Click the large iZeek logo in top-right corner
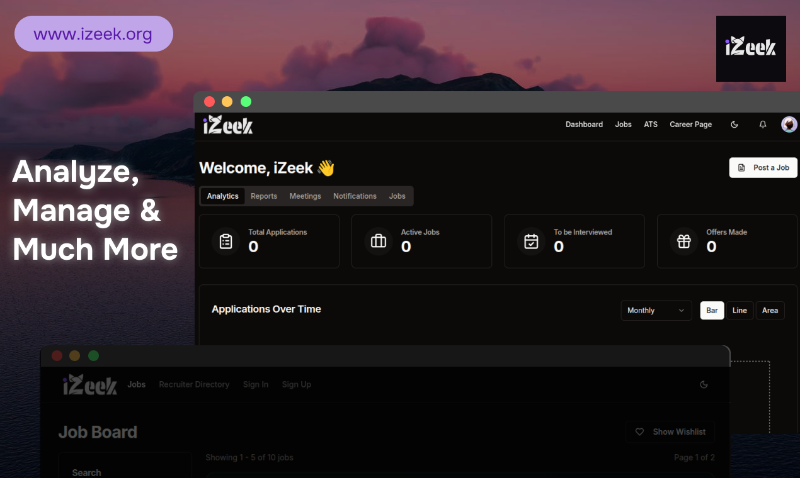800x478 pixels. 750,48
